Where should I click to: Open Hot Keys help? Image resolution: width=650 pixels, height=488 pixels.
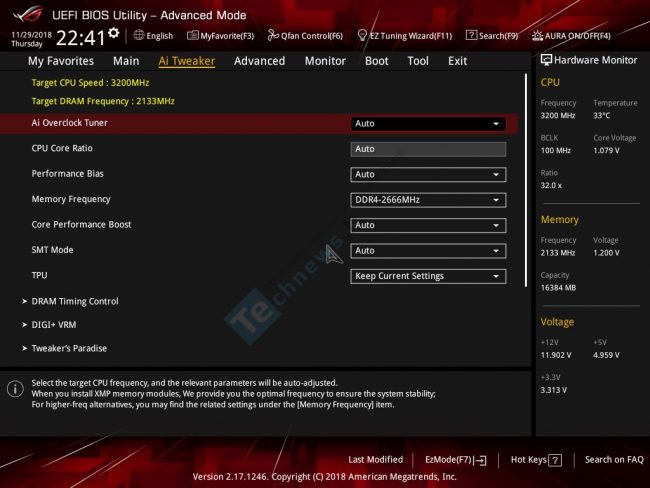point(536,460)
